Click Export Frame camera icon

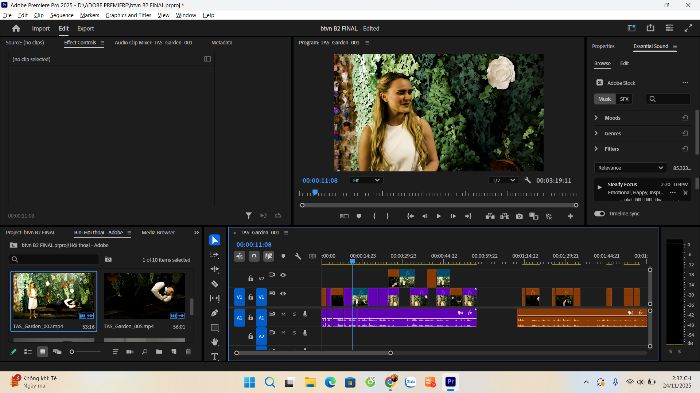tap(519, 216)
